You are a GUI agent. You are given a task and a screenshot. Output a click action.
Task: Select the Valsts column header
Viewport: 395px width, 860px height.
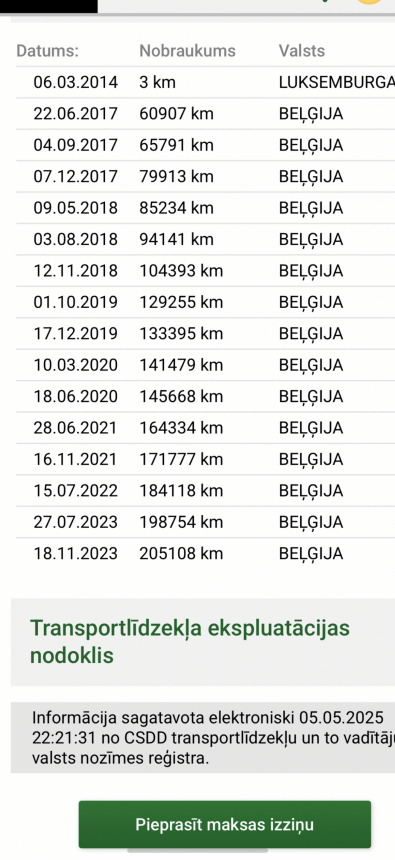(302, 51)
